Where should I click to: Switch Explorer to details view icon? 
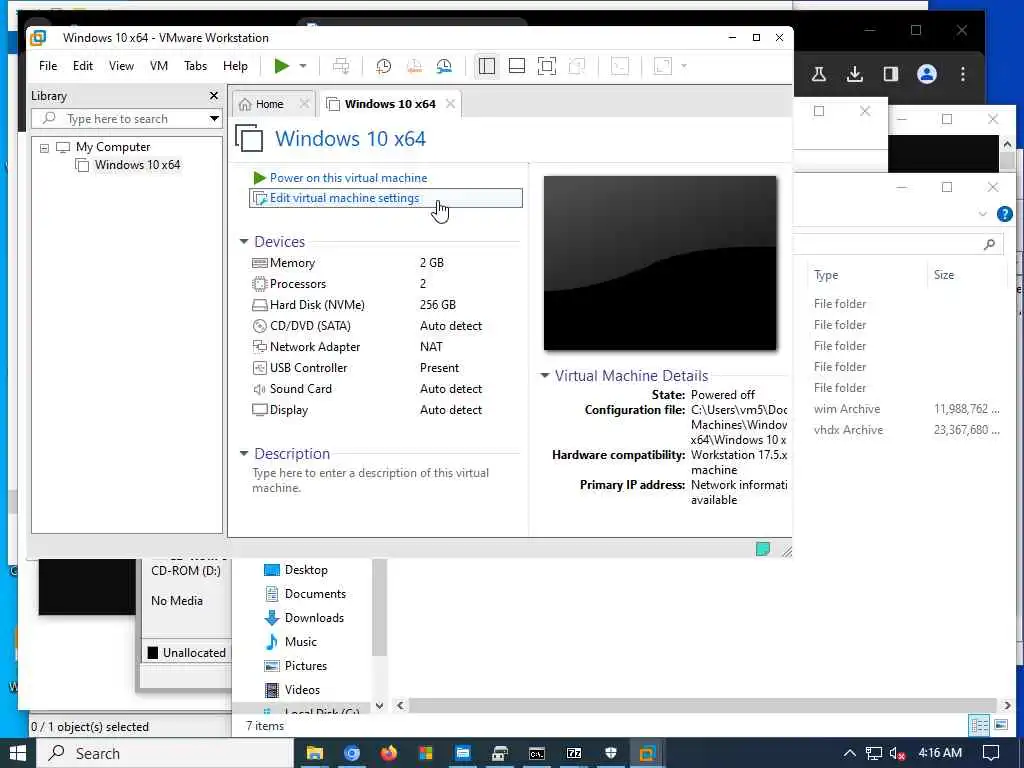[x=979, y=726]
